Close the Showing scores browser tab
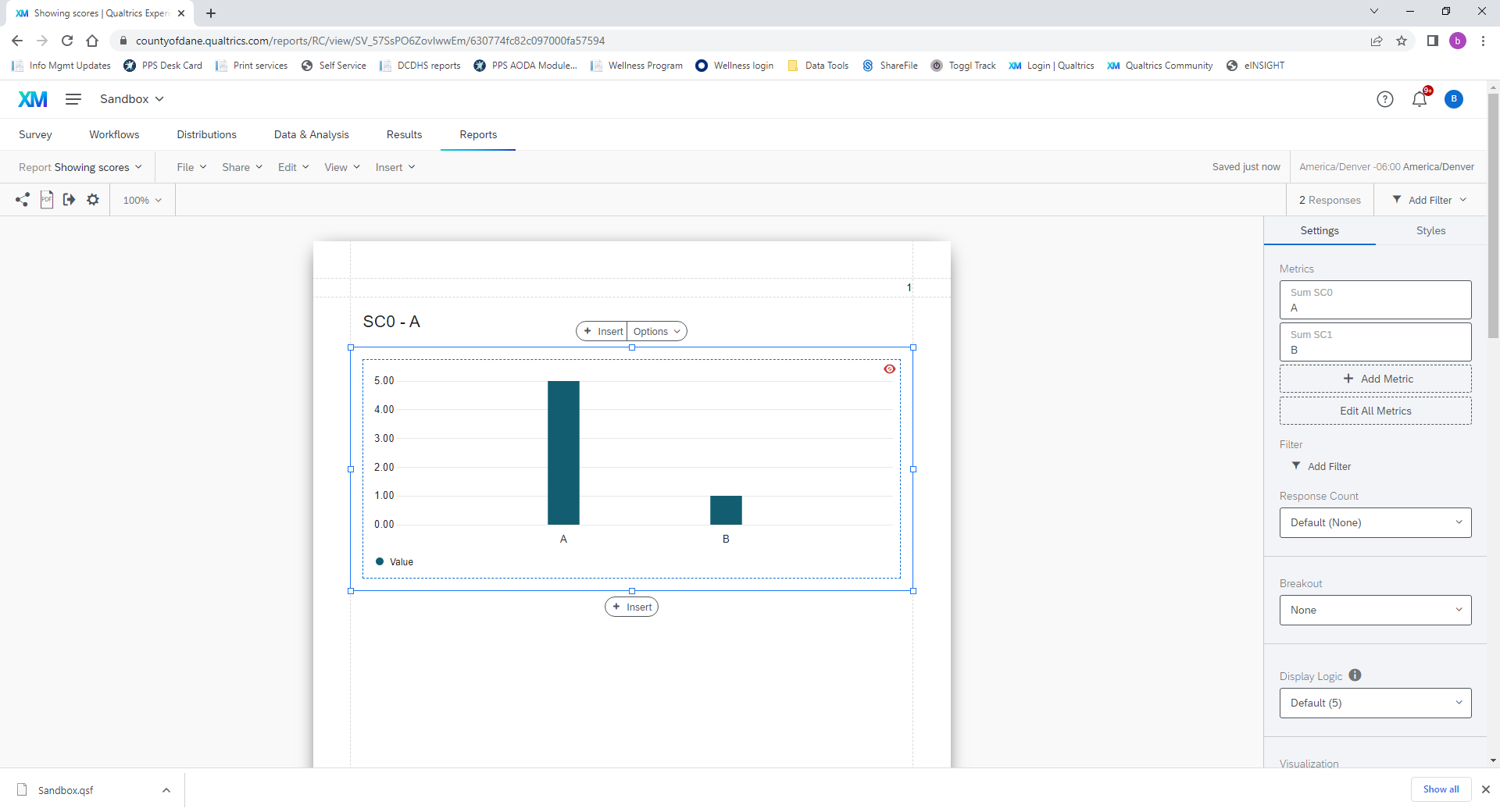 [x=181, y=13]
